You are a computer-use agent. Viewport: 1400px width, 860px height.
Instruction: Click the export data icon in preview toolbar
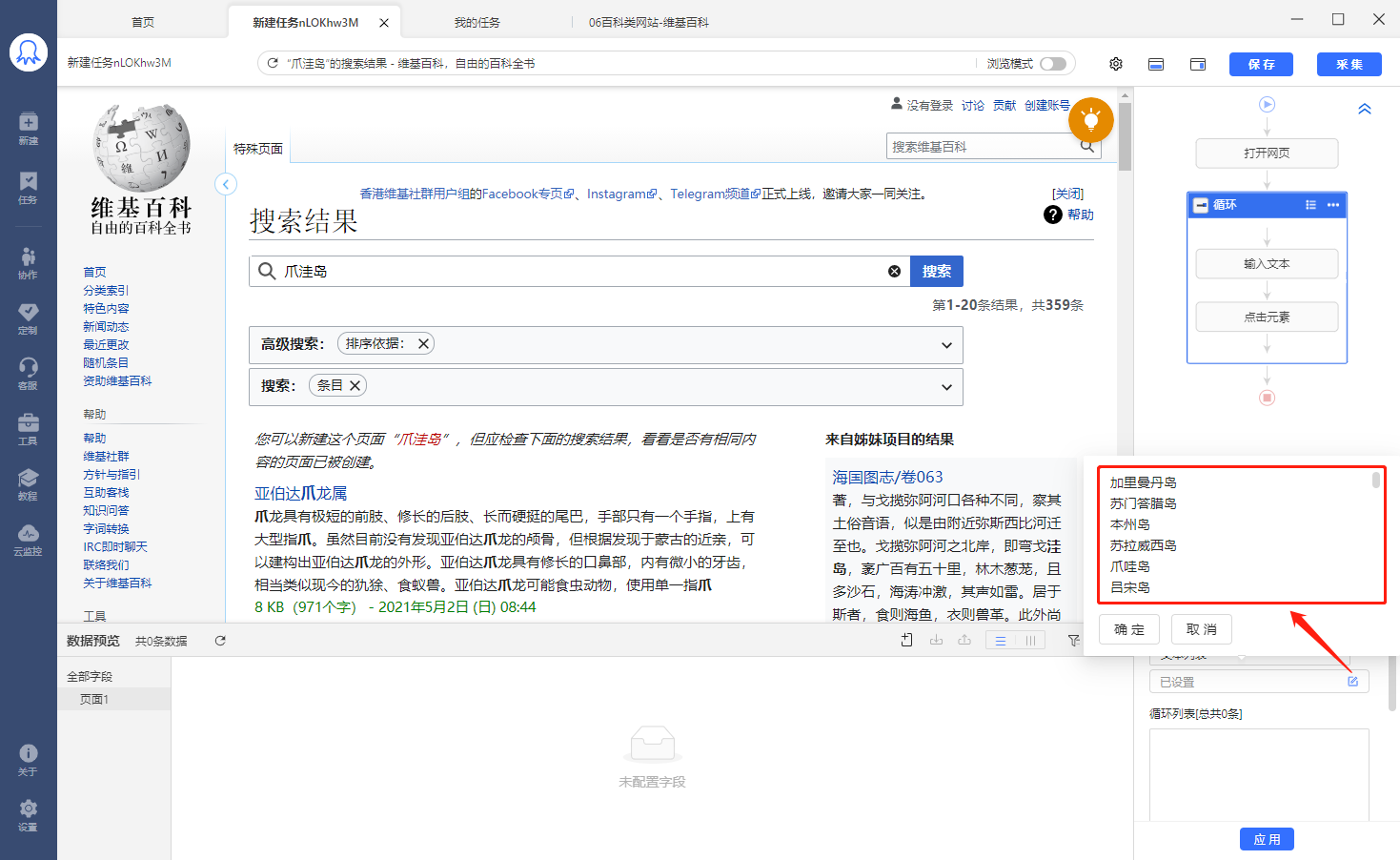(x=964, y=640)
